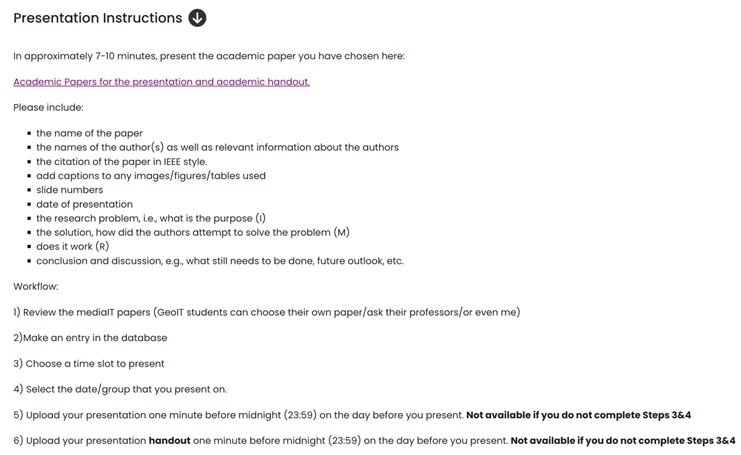Click the "slide numbers" bullet item
Screen dimensions: 741x455
click(x=69, y=190)
